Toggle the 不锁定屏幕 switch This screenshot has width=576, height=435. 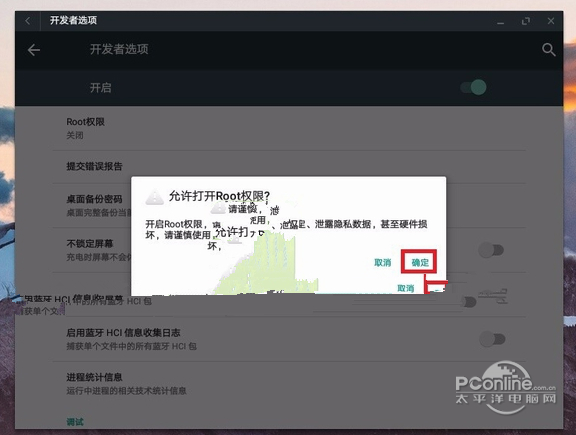pos(491,250)
